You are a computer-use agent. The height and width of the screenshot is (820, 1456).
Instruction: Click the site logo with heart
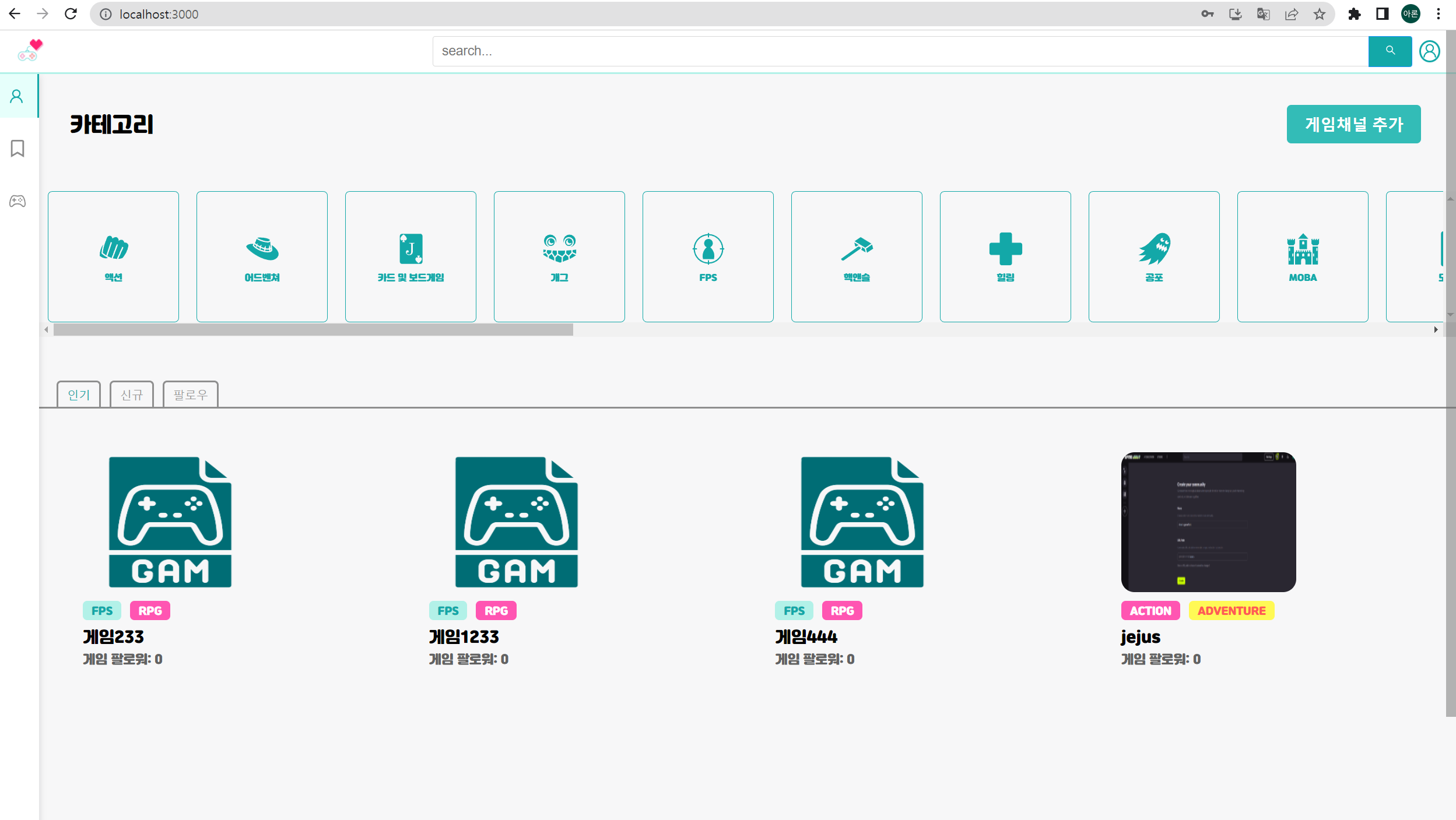tap(30, 51)
